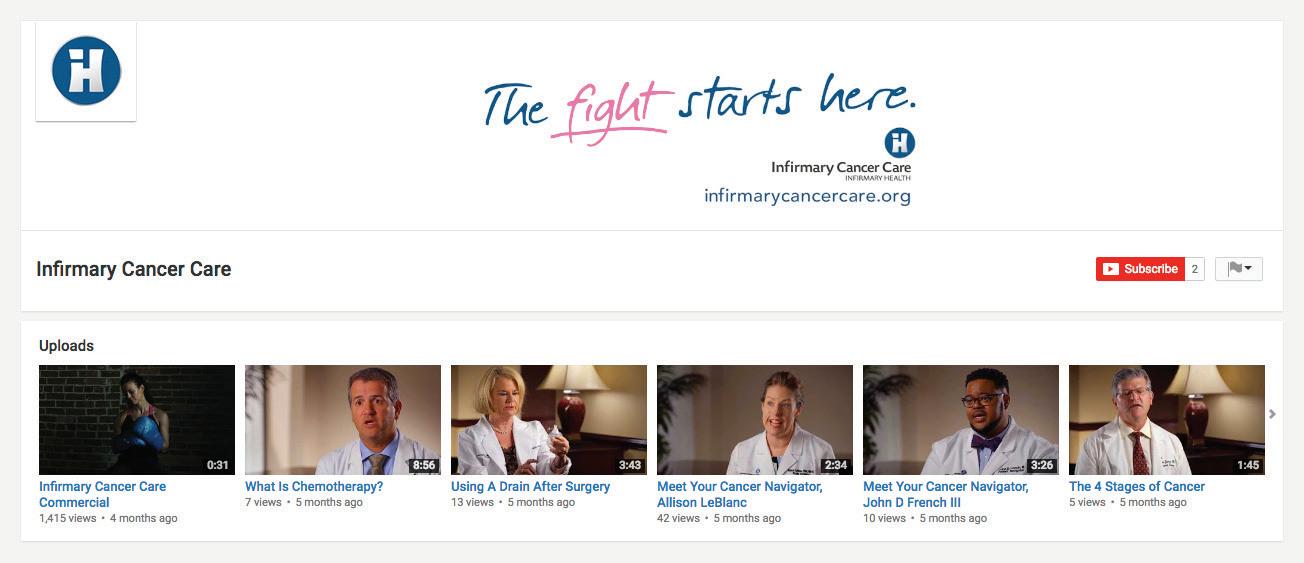The height and width of the screenshot is (563, 1304).
Task: Open Using A Drain After Surgery thumbnail
Action: pos(549,420)
